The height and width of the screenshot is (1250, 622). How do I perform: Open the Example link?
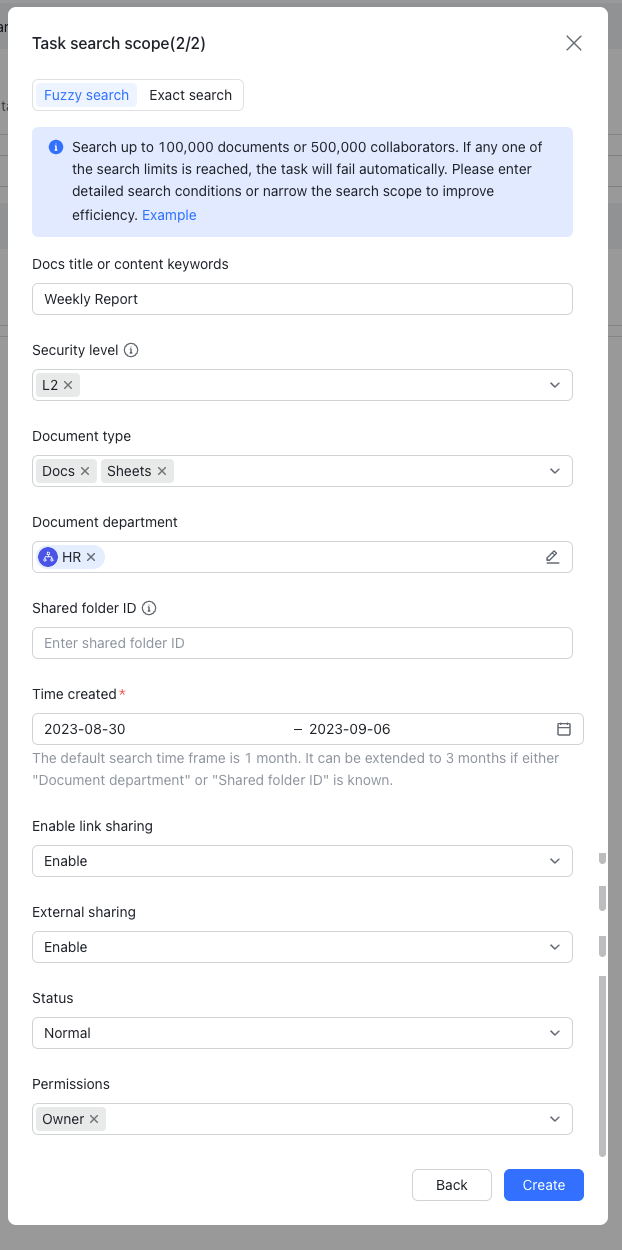click(169, 215)
